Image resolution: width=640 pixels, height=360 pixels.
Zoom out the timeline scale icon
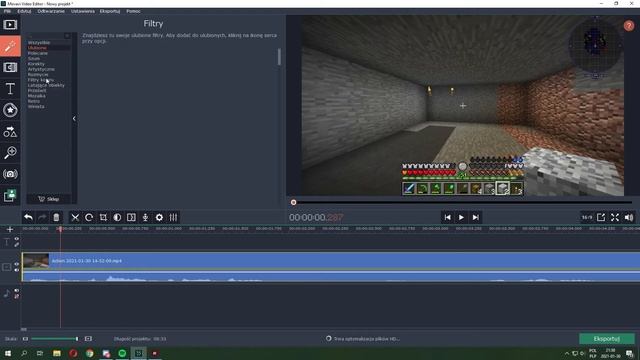coord(25,339)
